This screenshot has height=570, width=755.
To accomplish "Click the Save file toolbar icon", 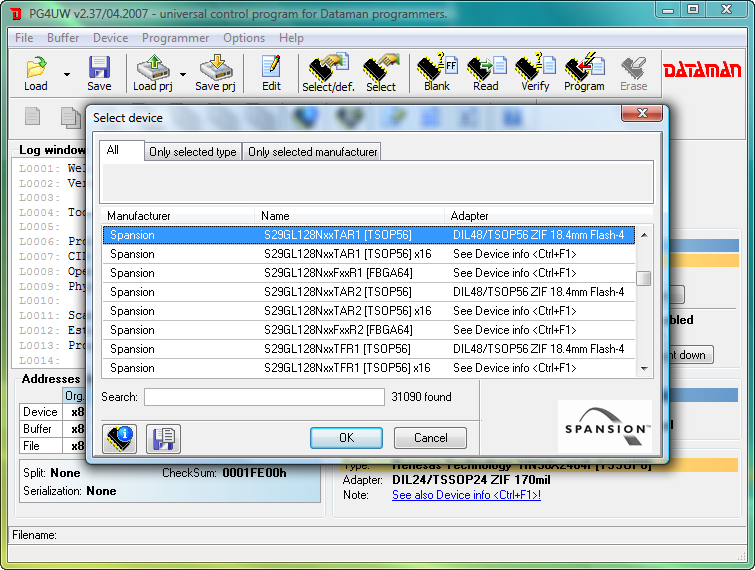I will point(99,72).
